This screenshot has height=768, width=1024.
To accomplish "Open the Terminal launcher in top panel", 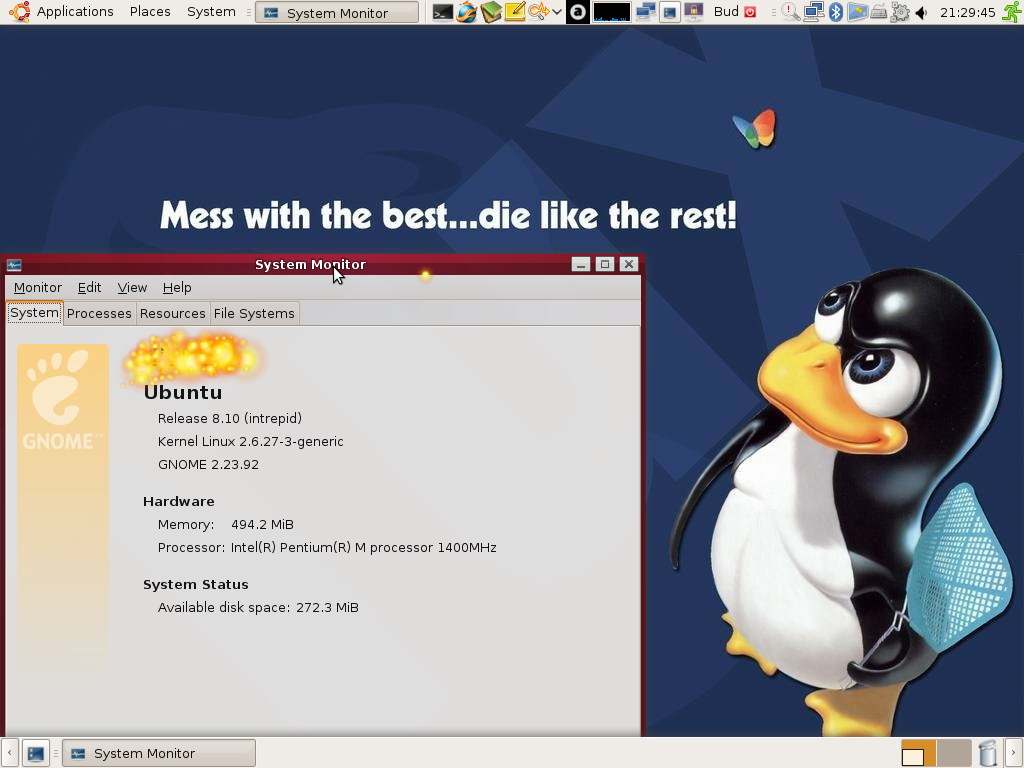I will coord(442,12).
